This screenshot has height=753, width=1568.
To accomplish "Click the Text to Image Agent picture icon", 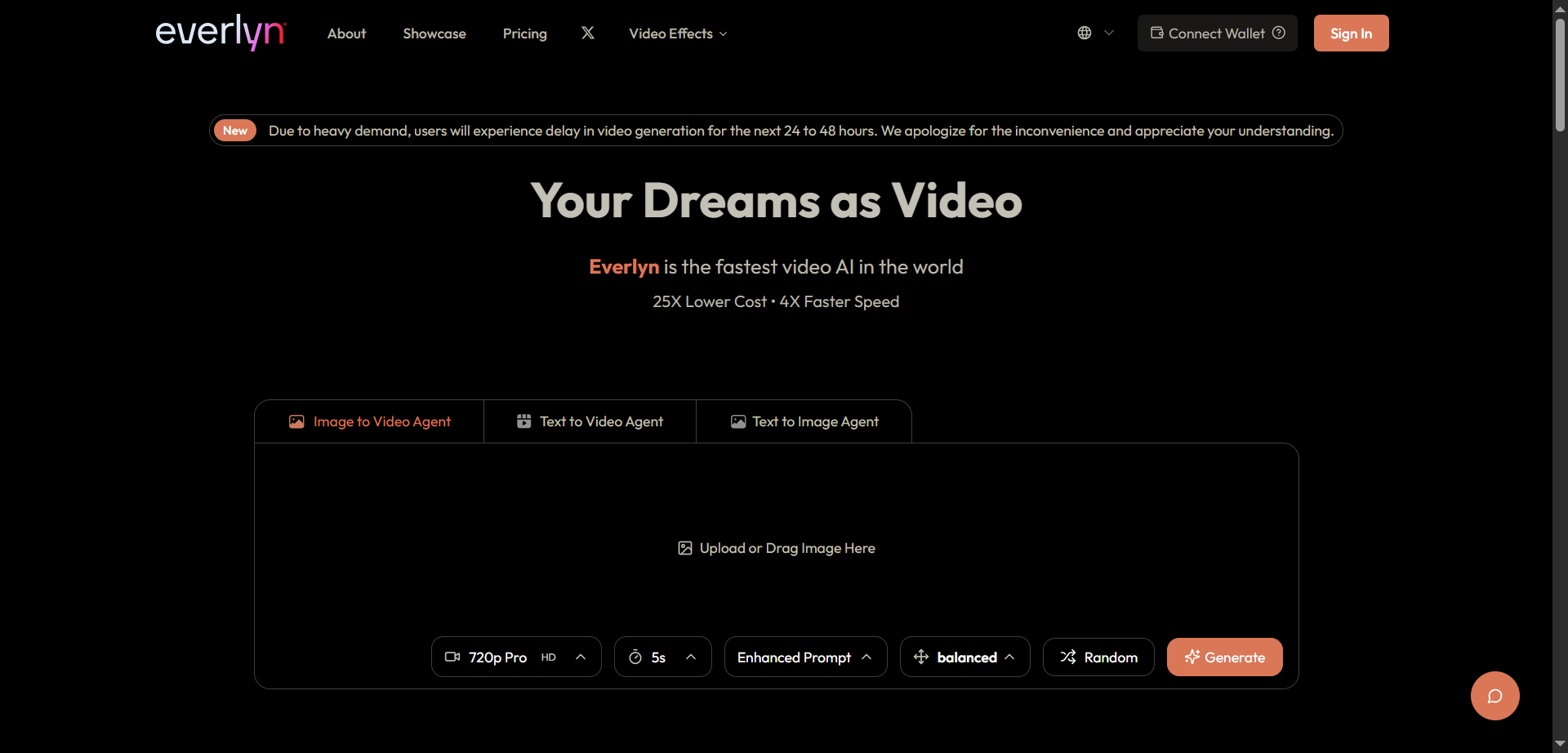I will (738, 421).
